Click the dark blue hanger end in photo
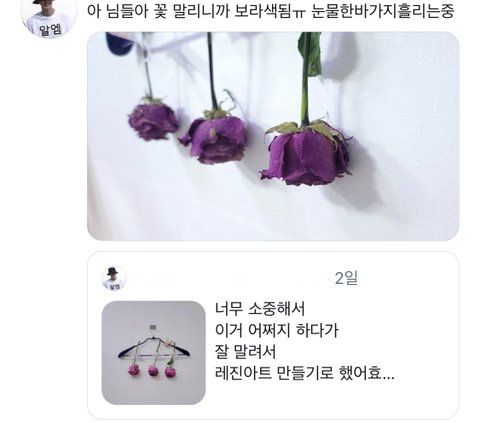 pos(118,43)
